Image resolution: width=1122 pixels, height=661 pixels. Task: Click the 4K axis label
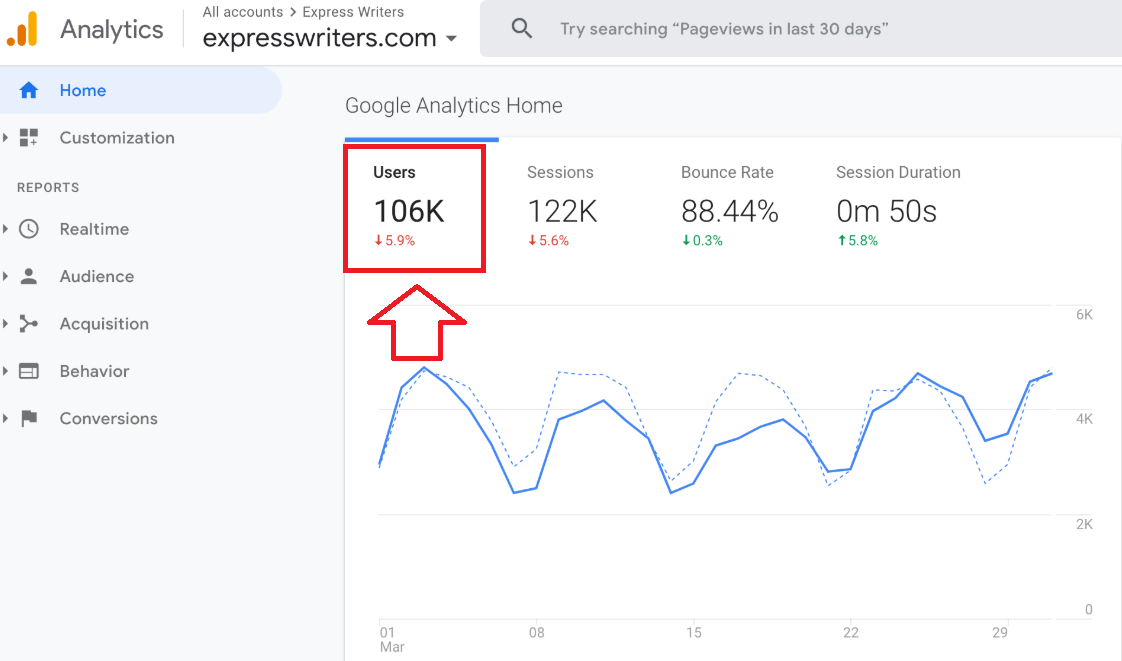[1084, 419]
